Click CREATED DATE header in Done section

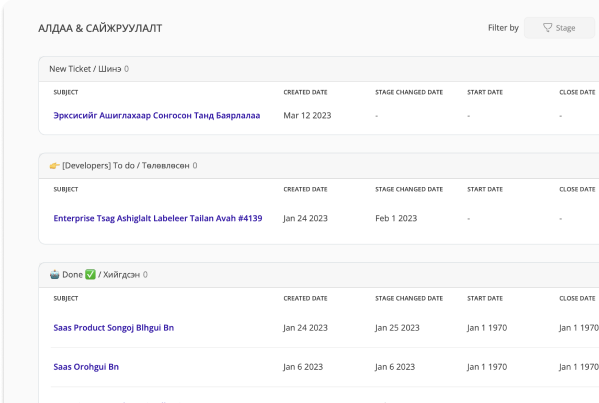point(305,299)
